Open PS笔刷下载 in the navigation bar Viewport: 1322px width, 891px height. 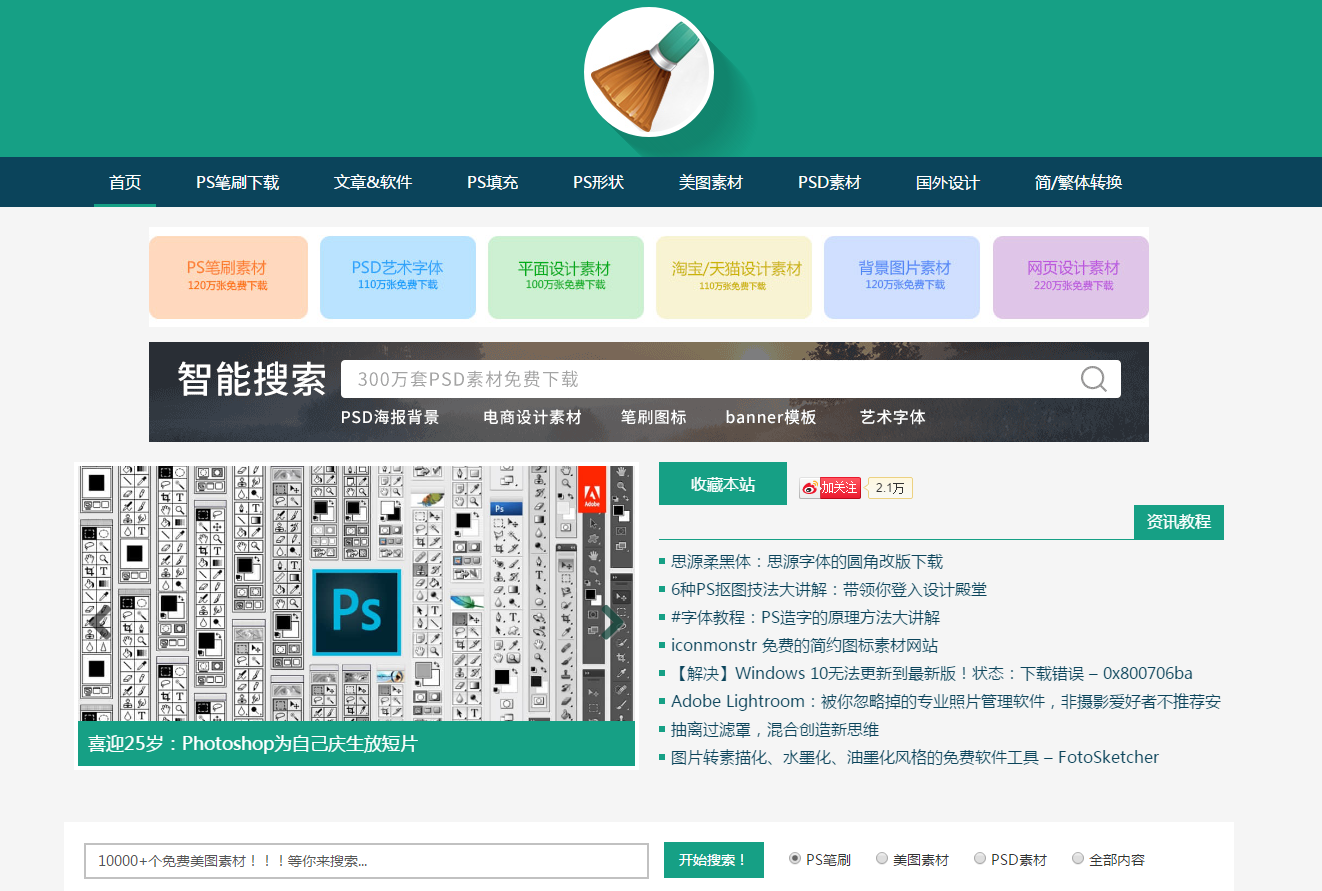(x=237, y=182)
